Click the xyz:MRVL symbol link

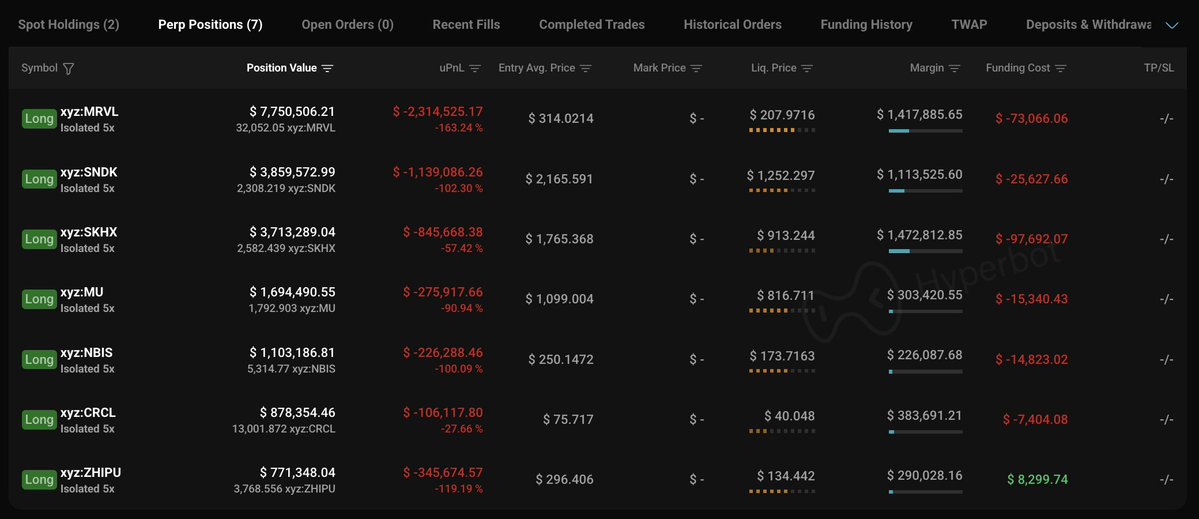click(x=89, y=112)
